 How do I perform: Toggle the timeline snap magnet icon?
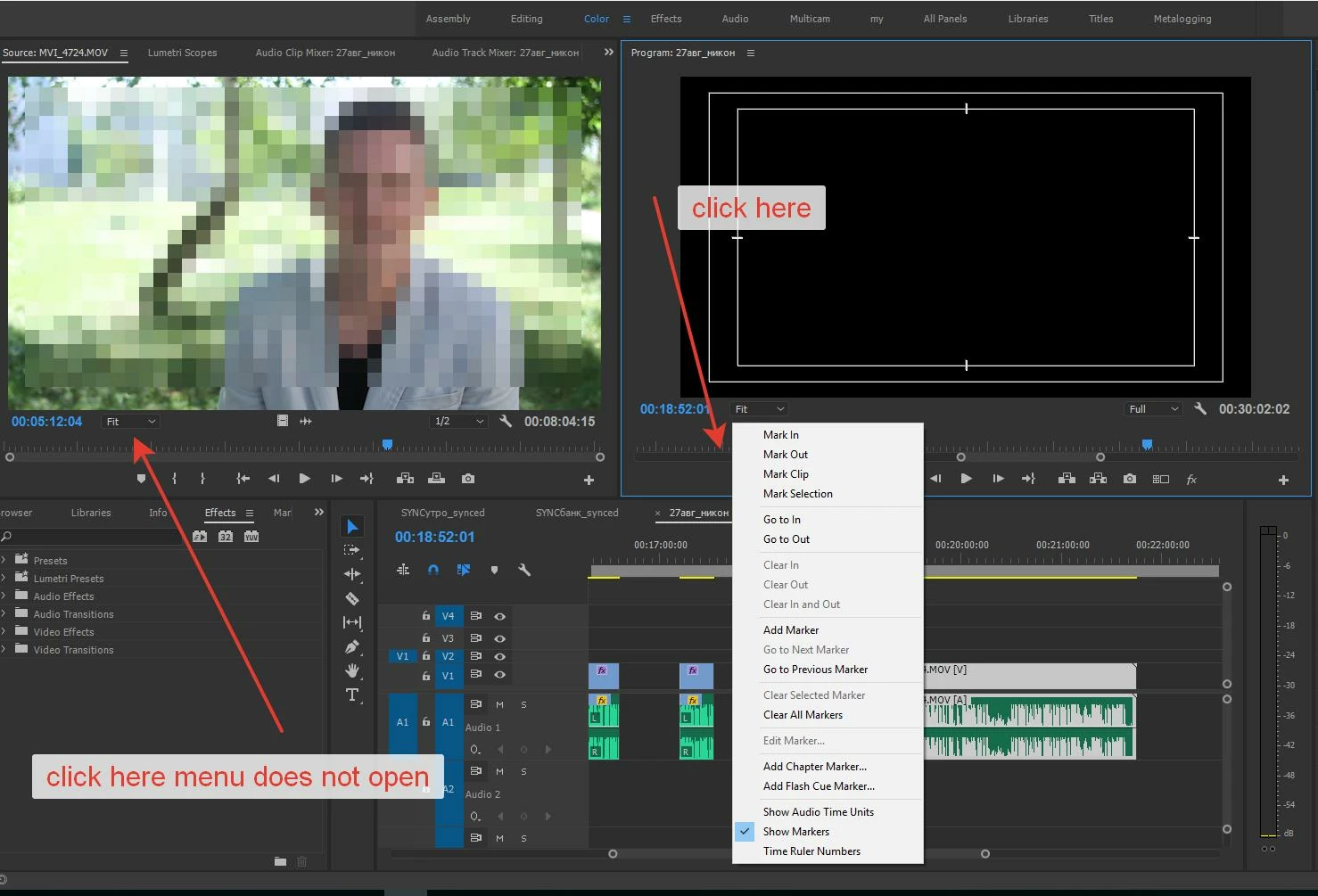point(433,570)
